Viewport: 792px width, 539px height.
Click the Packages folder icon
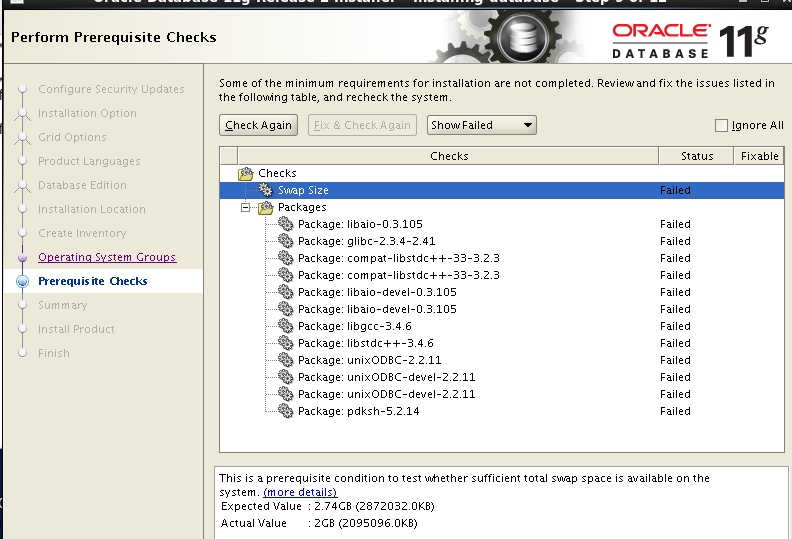266,207
